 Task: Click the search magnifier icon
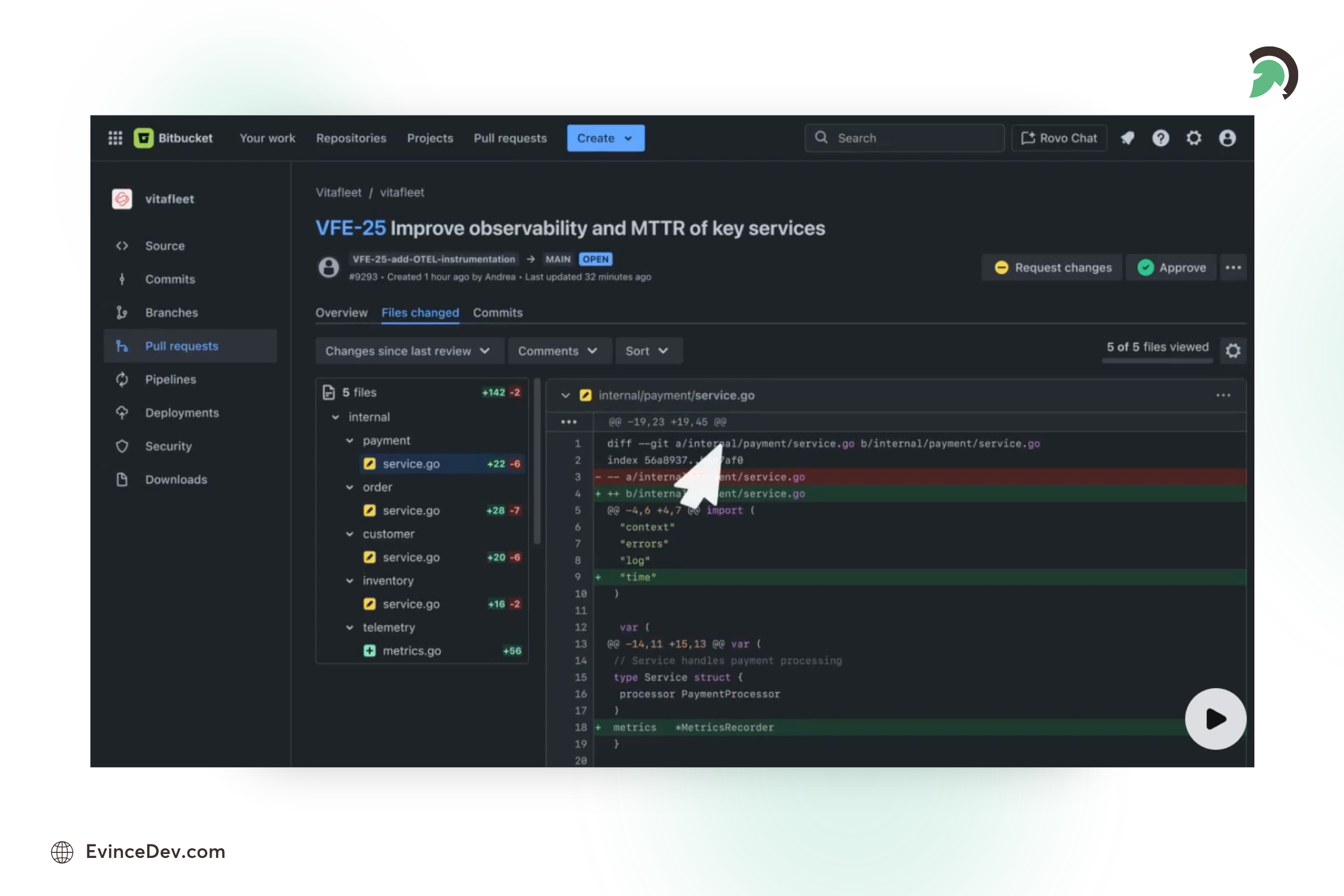pyautogui.click(x=821, y=137)
